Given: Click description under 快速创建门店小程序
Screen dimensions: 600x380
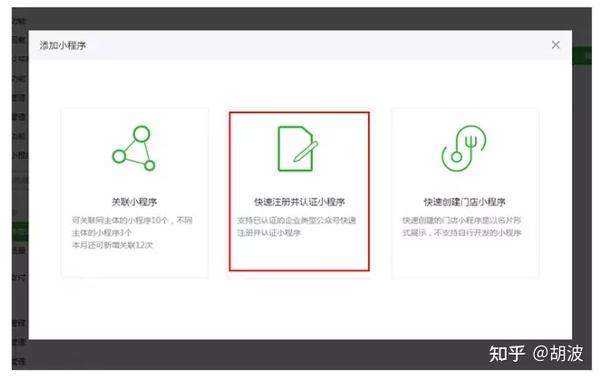Looking at the screenshot, I should point(462,226).
